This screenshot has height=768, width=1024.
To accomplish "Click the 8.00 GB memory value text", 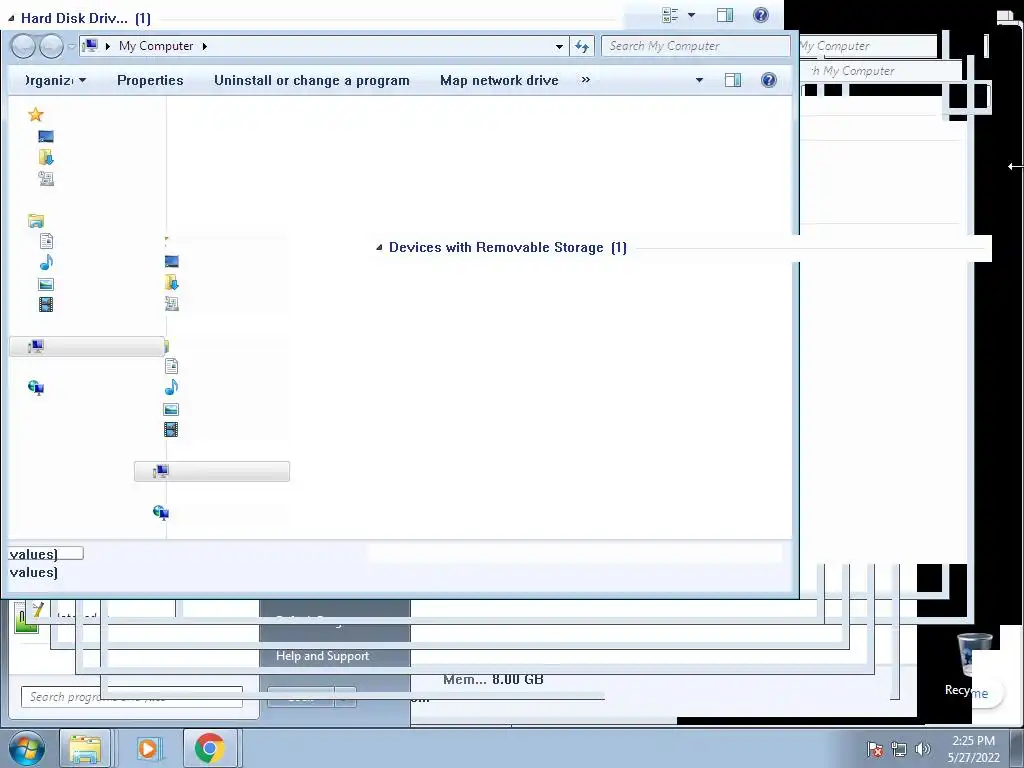I will pos(518,679).
